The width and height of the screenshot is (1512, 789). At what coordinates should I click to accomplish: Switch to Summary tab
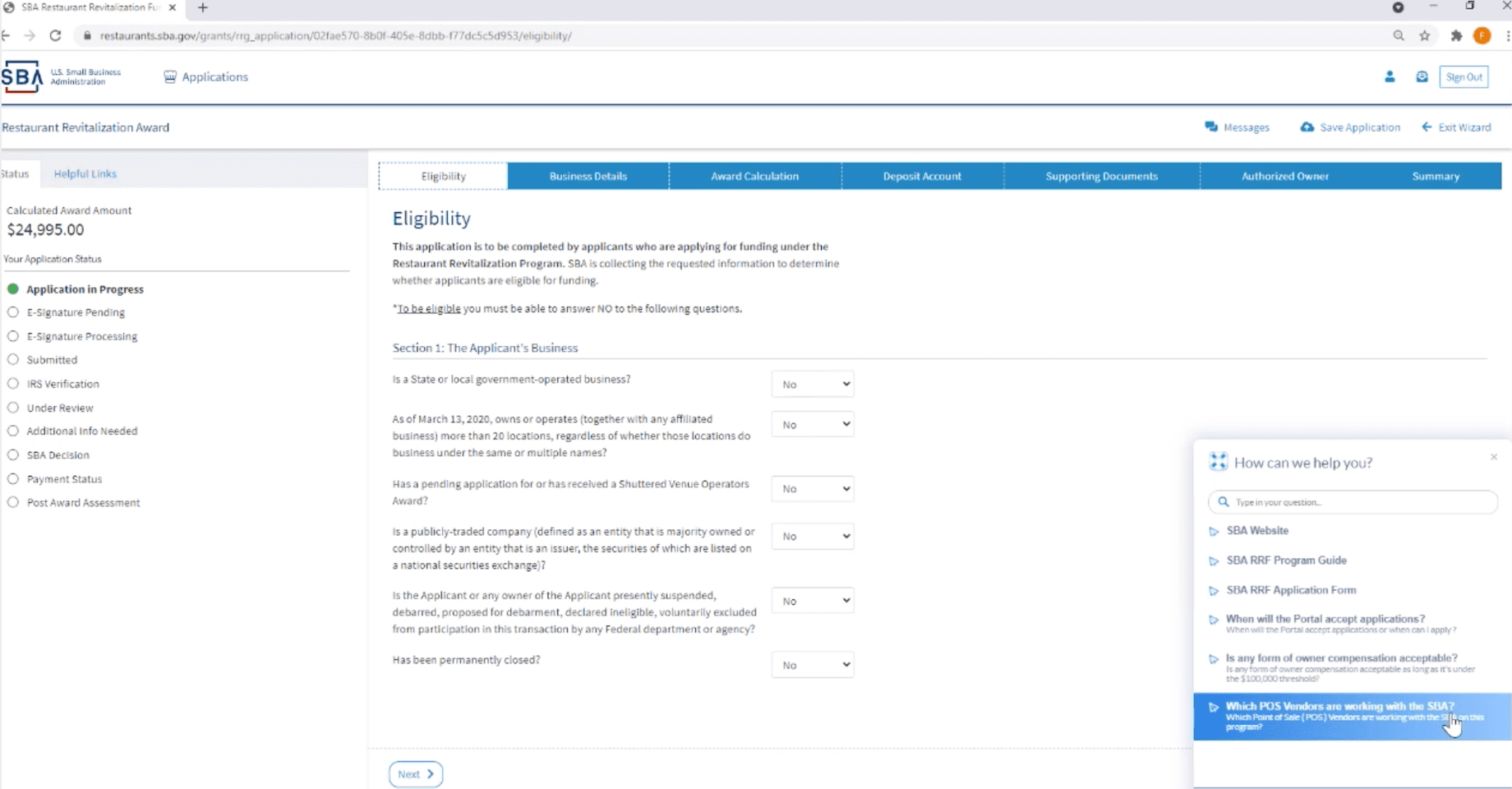(1436, 176)
